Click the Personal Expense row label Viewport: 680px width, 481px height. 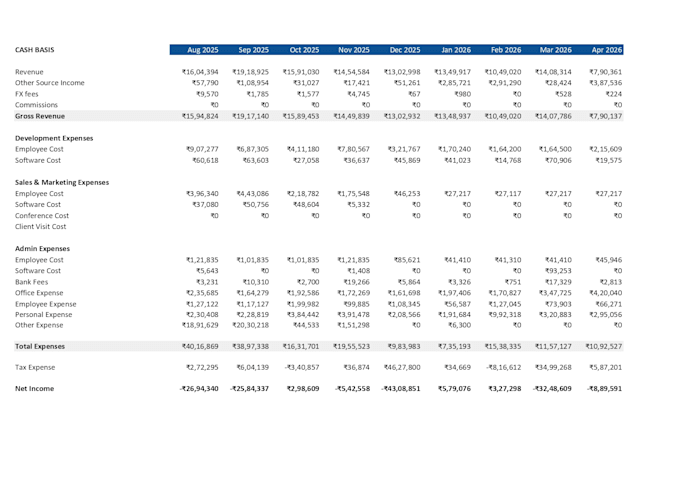pos(43,314)
